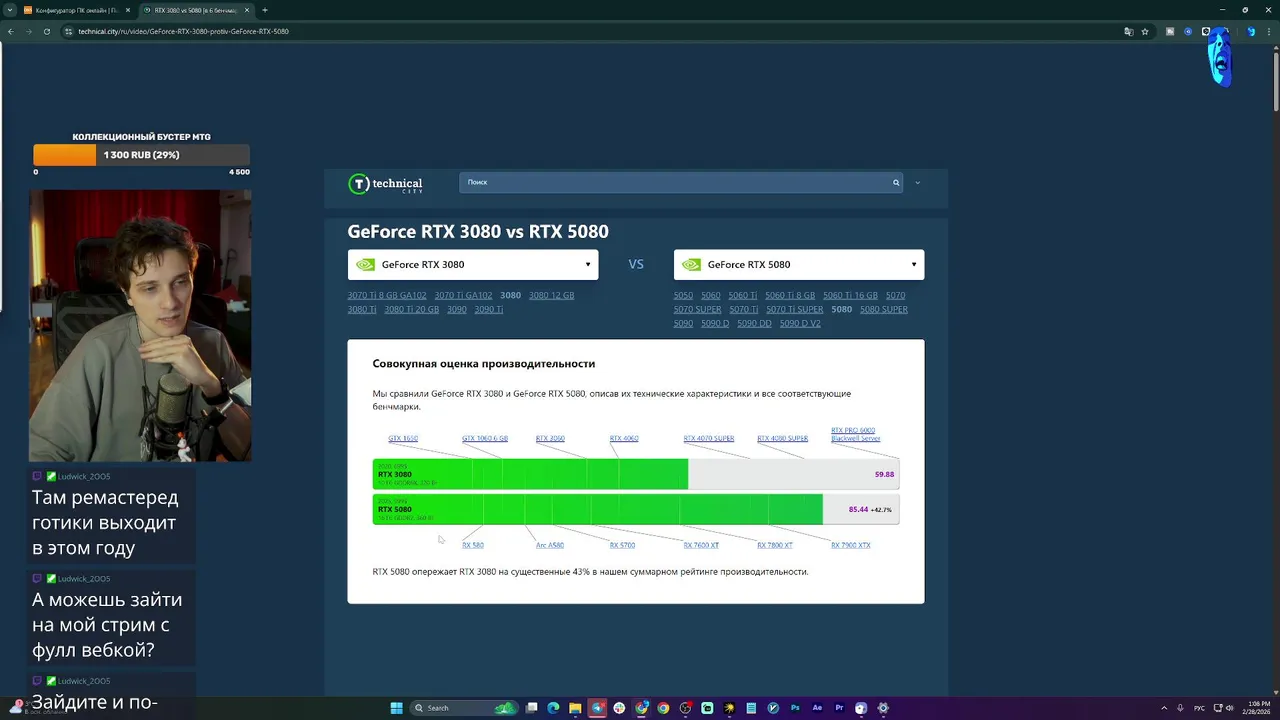Image resolution: width=1280 pixels, height=720 pixels.
Task: Click the RTX 3080 green performance bar
Action: coord(530,474)
